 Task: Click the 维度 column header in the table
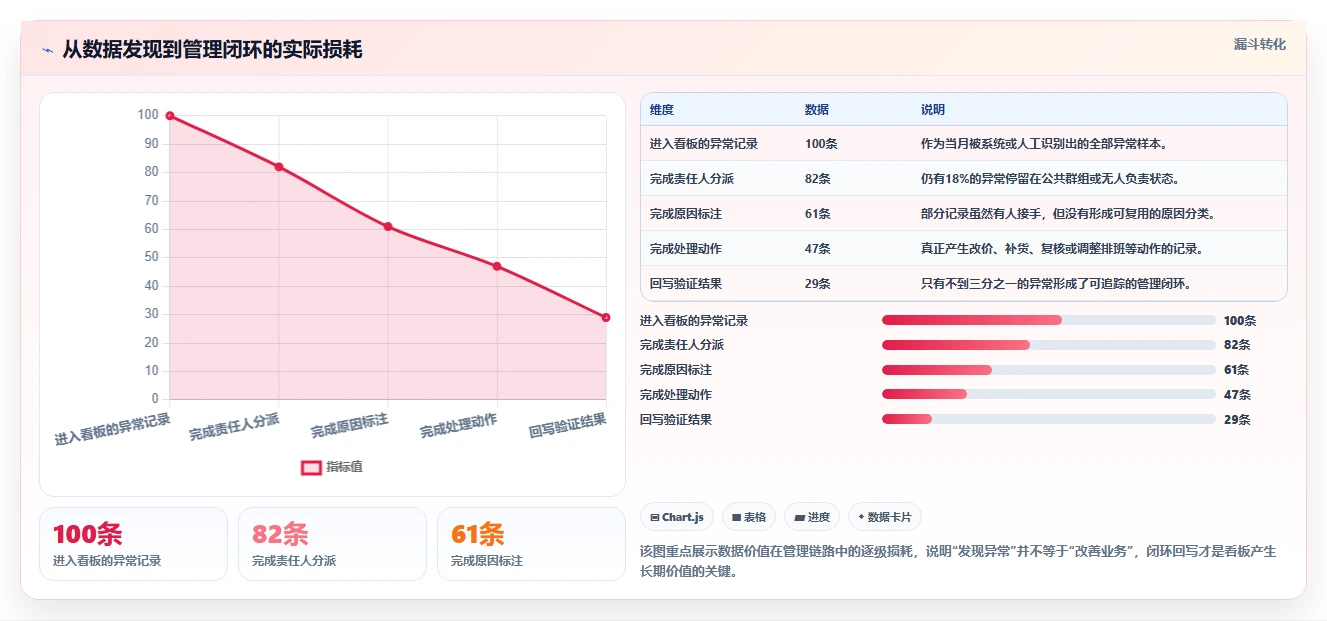[661, 110]
